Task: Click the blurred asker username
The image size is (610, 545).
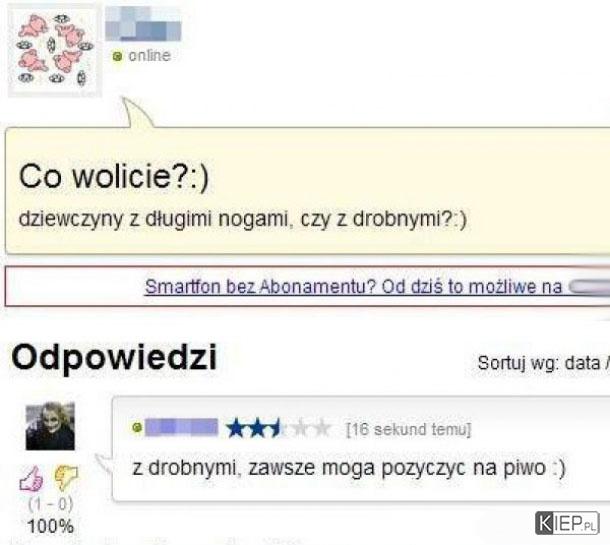Action: (143, 24)
